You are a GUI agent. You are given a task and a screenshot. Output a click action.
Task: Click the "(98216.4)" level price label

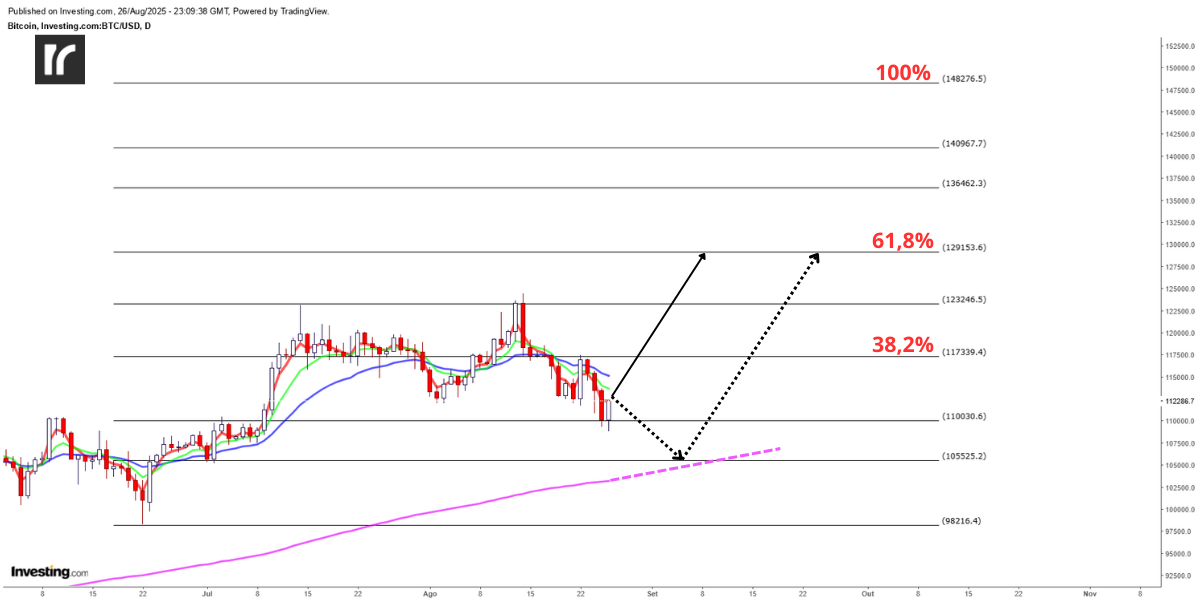tap(962, 521)
